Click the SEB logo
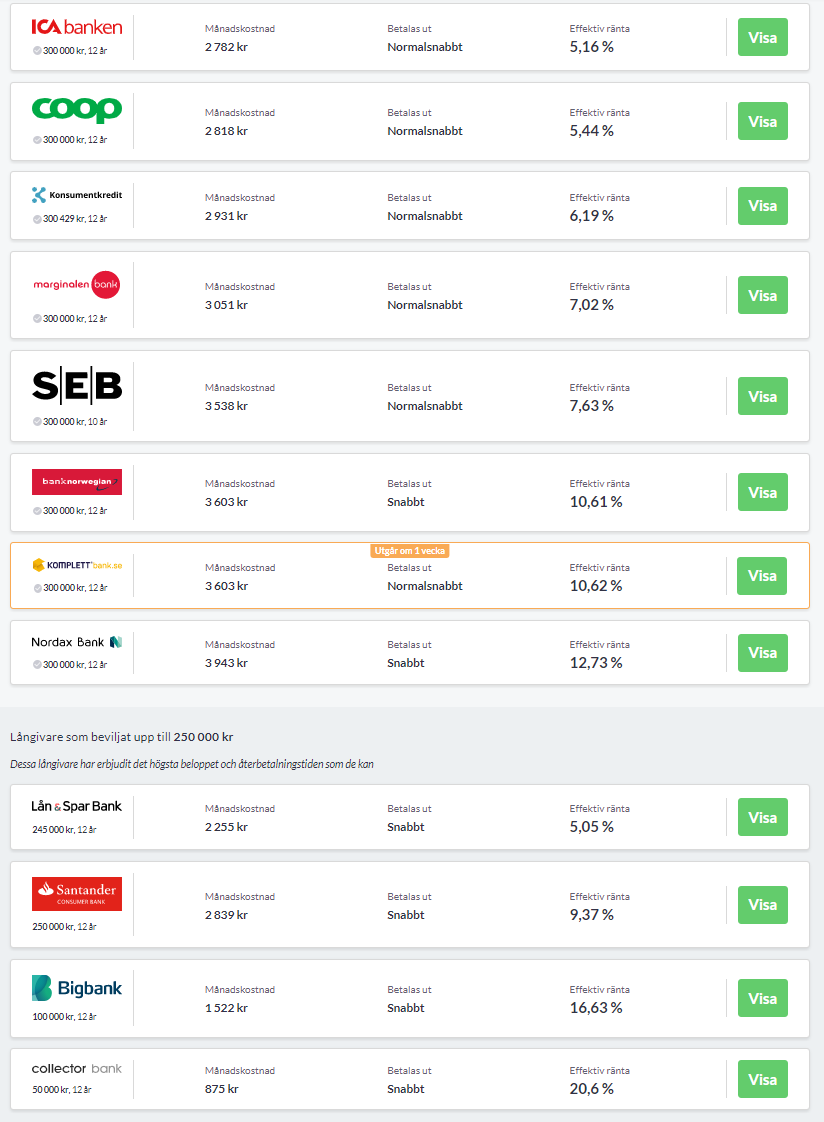This screenshot has width=824, height=1122. 76,385
